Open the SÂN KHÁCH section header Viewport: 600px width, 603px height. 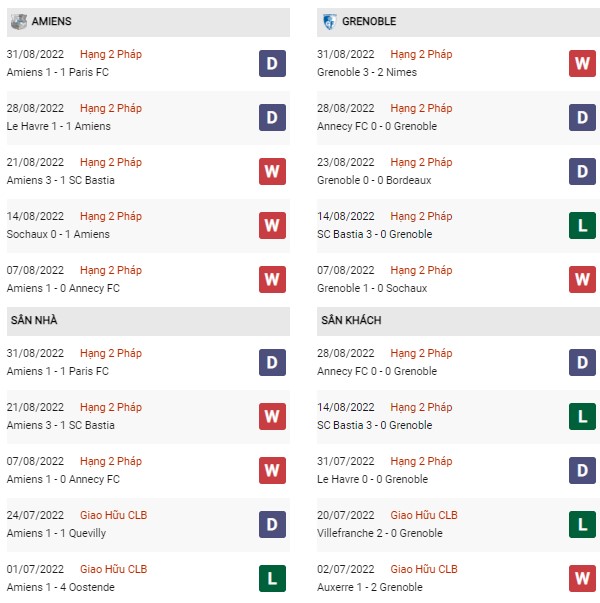[x=458, y=321]
